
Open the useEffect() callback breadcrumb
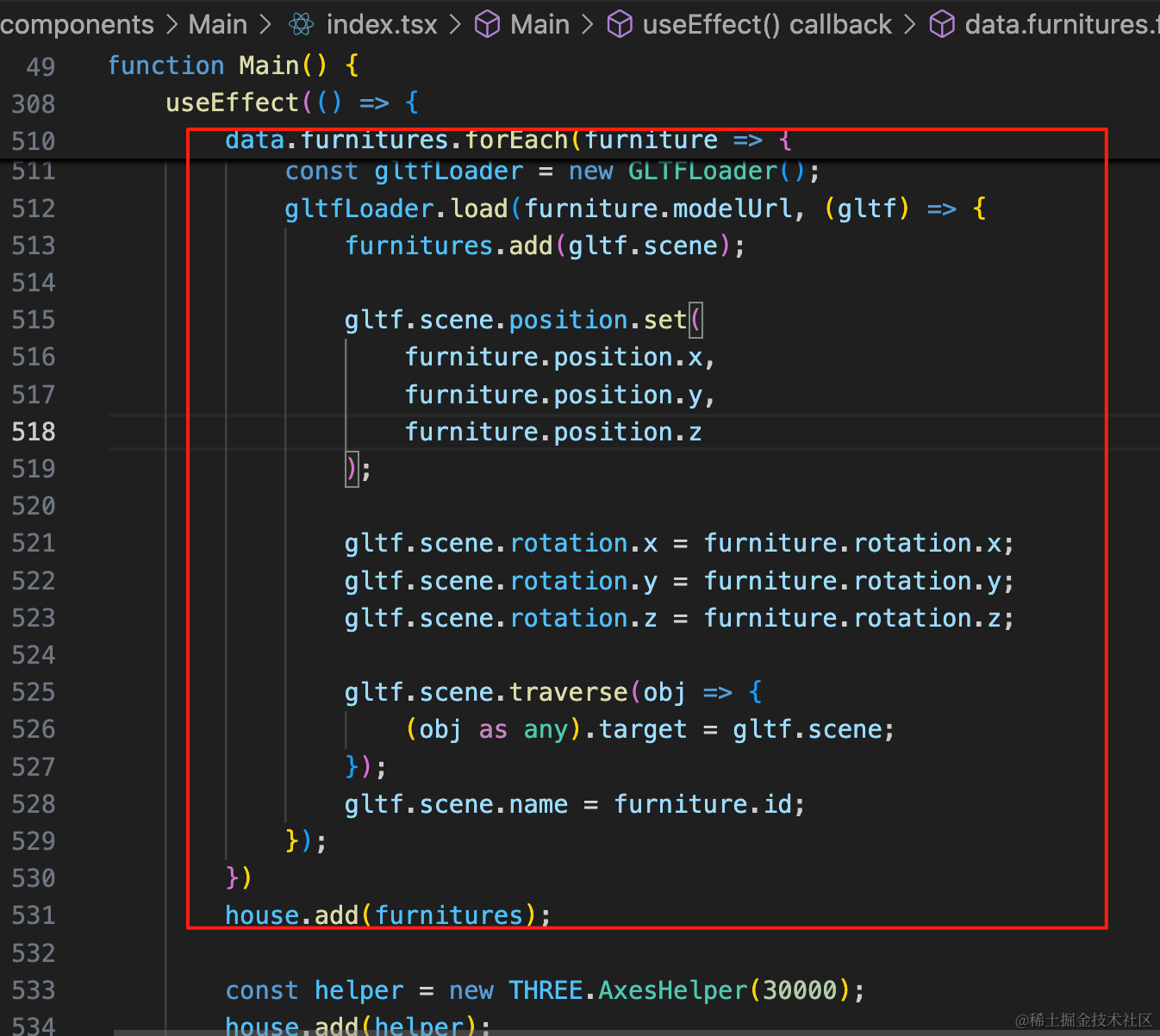click(x=767, y=24)
